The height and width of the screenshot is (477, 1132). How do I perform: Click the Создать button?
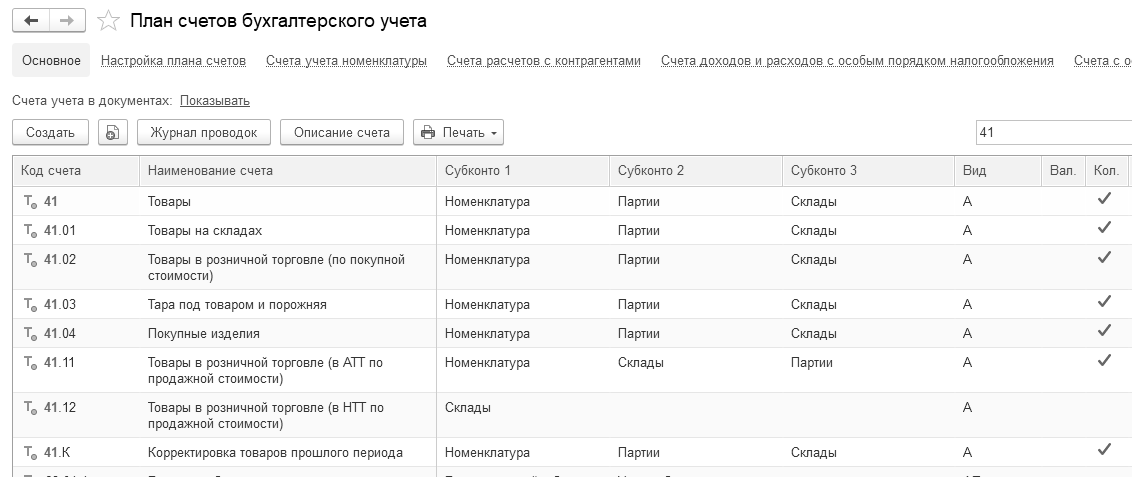[50, 132]
